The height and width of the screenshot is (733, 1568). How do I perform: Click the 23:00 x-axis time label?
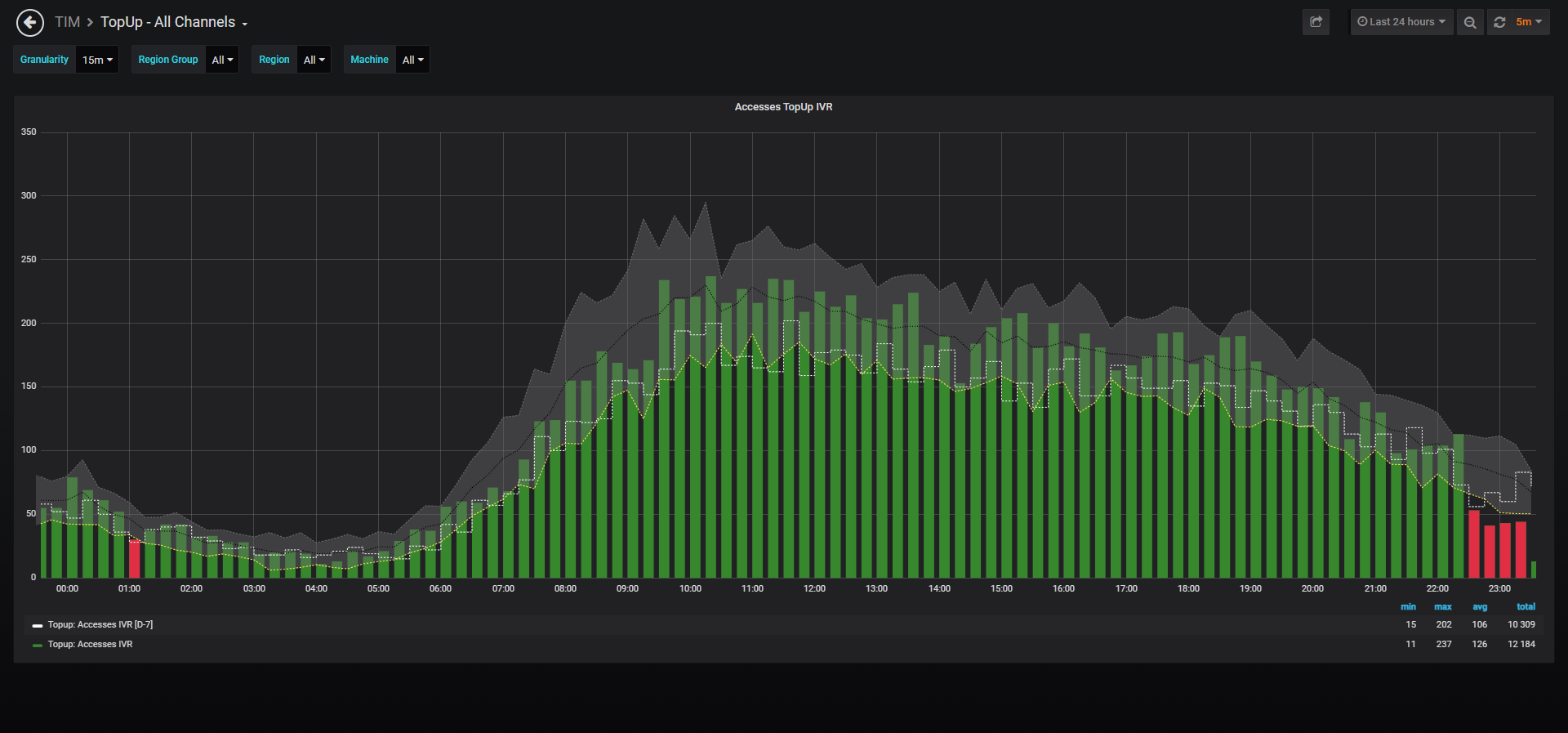point(1499,589)
